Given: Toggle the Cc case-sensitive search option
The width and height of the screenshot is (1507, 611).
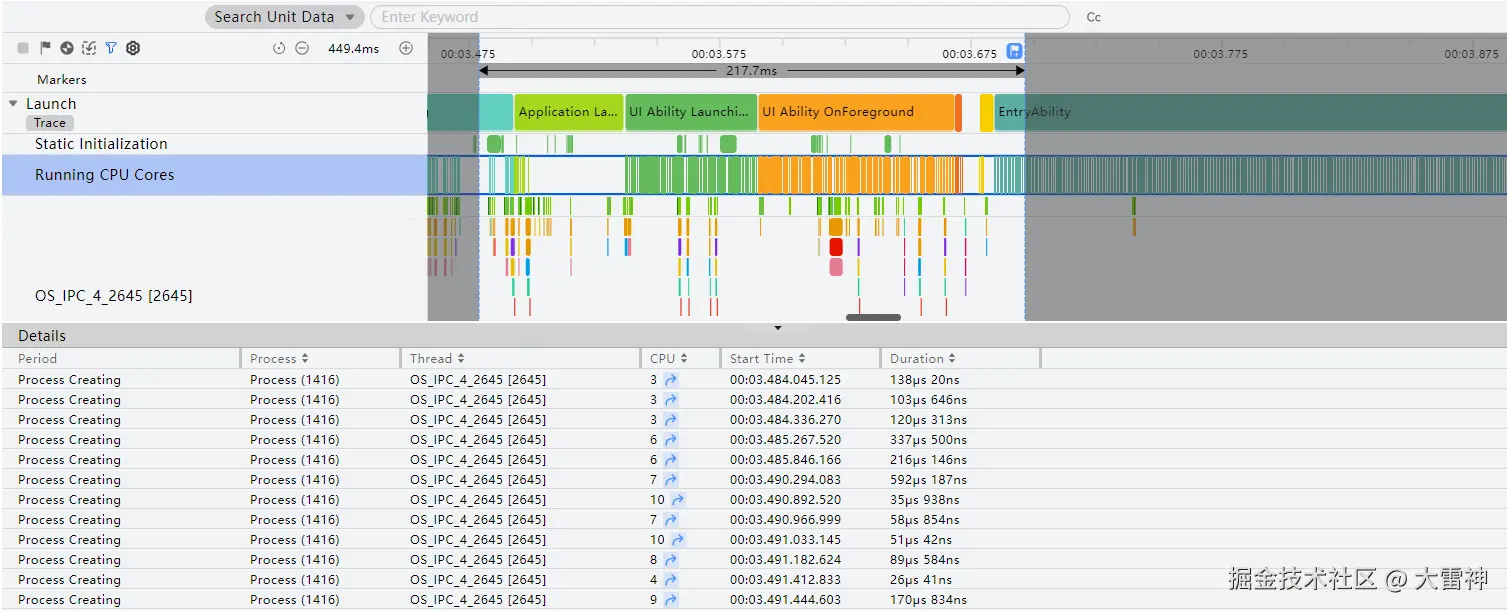Looking at the screenshot, I should click(1093, 17).
